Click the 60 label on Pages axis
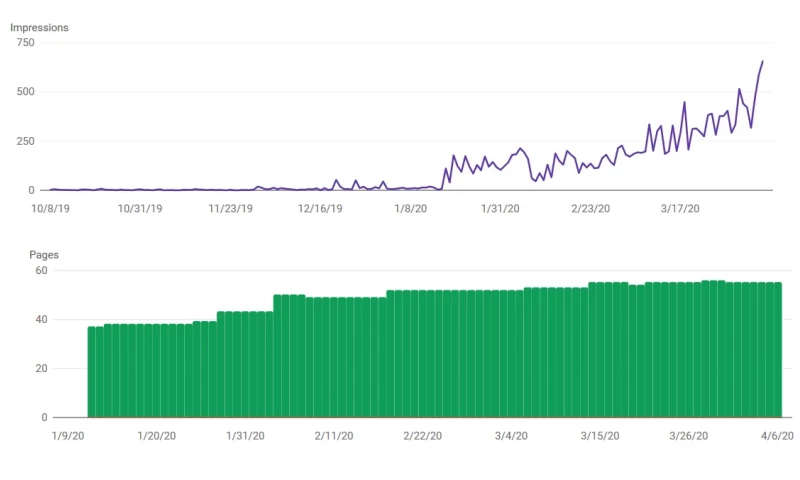800x480 pixels. (41, 270)
